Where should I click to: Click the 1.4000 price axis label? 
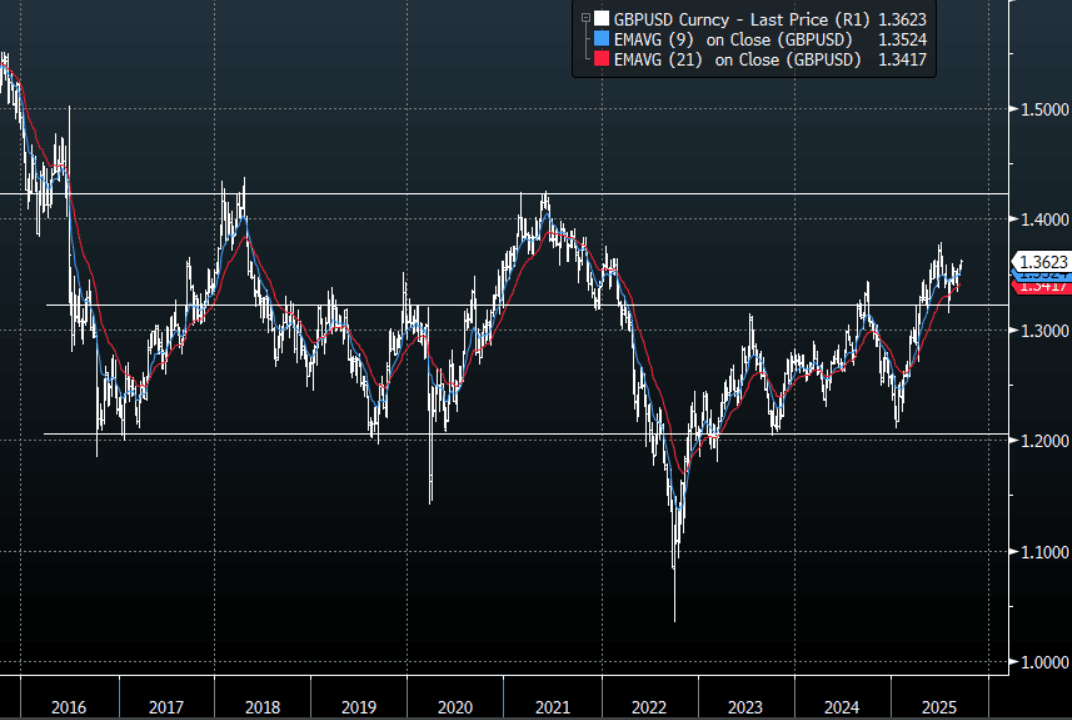[x=1044, y=219]
